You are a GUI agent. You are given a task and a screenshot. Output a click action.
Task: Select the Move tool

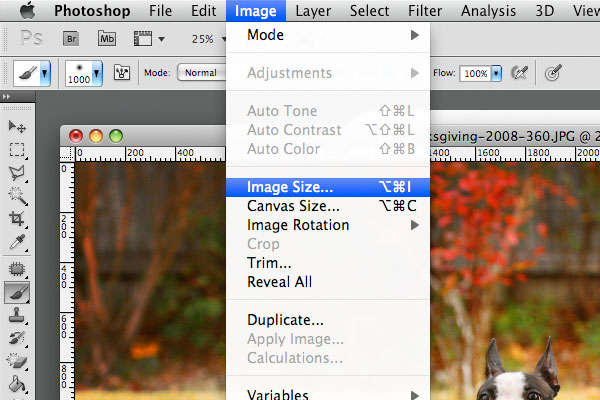pos(17,126)
